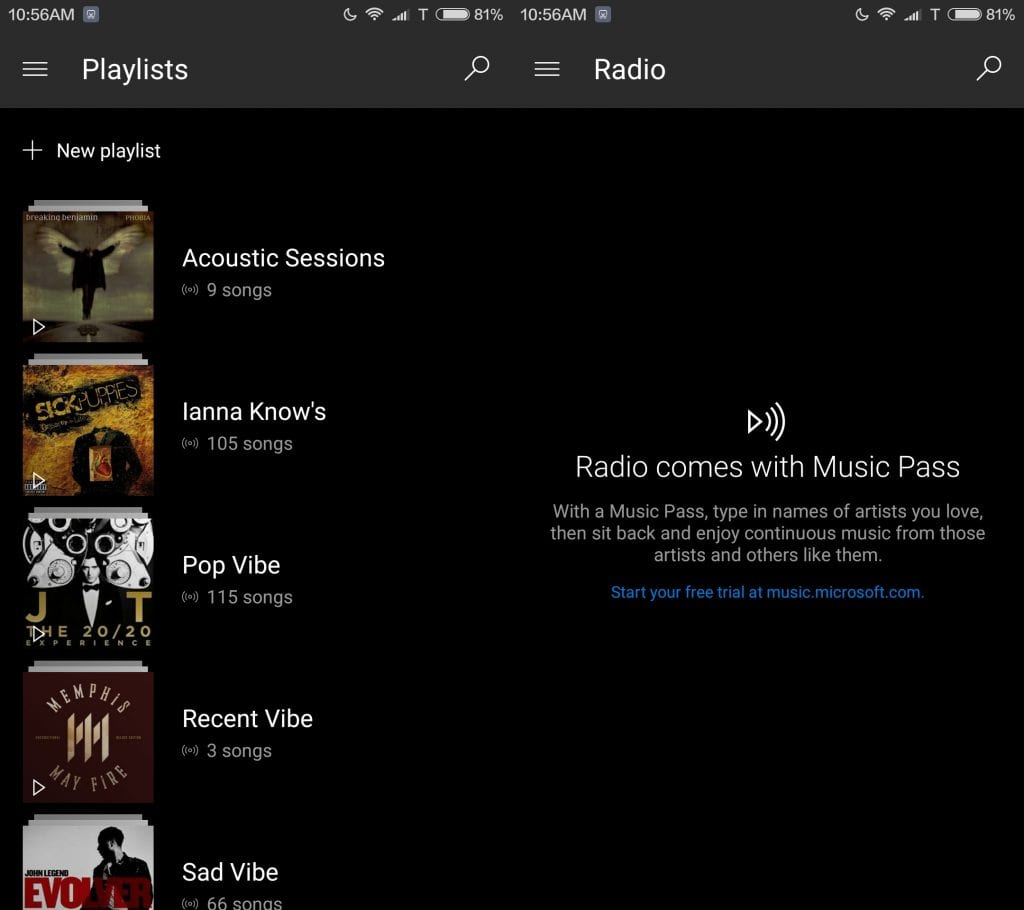Tap left status bar battery indicator
This screenshot has height=910, width=1024.
[453, 14]
